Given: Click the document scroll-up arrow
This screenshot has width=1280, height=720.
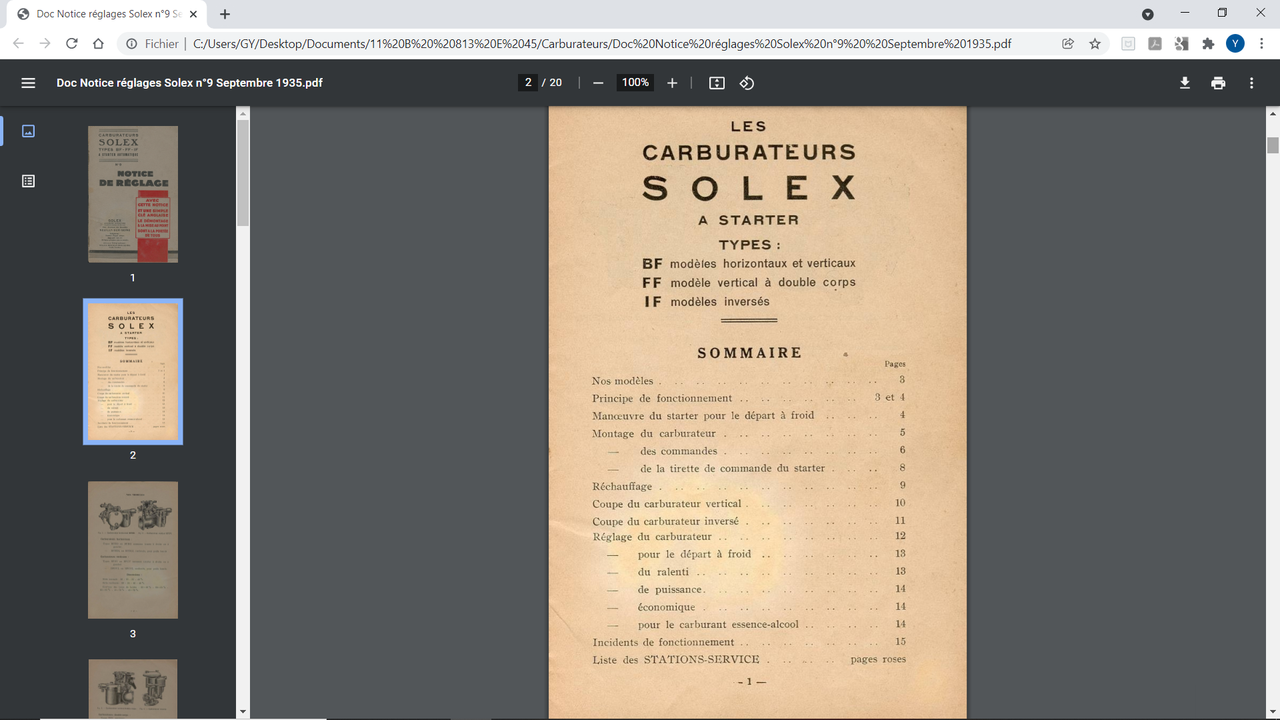Looking at the screenshot, I should [x=1273, y=113].
